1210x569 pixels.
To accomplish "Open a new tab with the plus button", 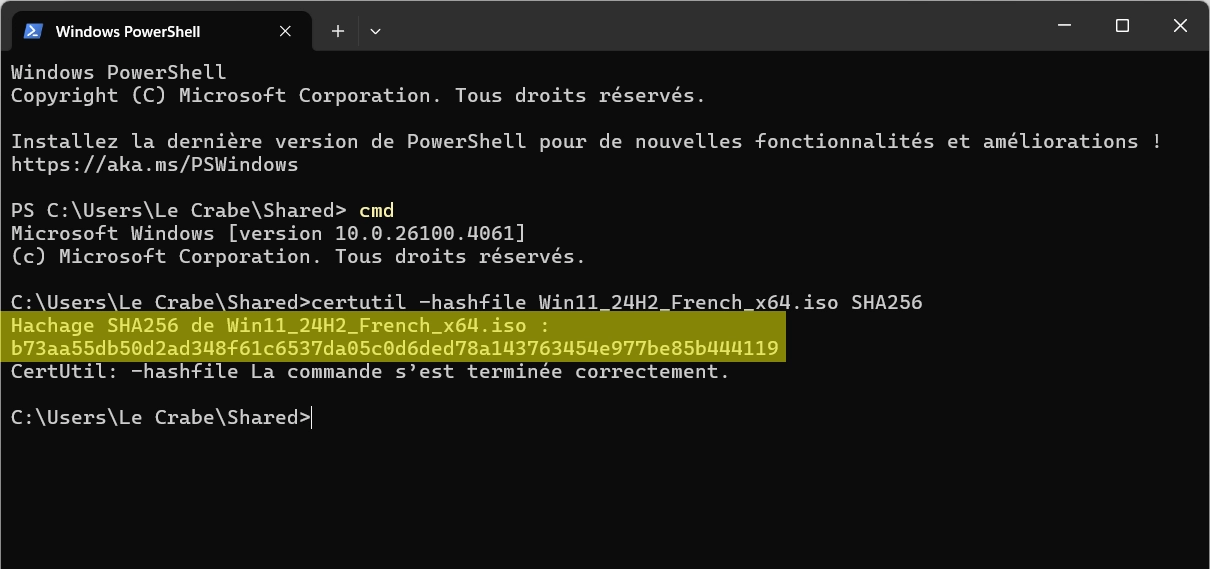I will [x=338, y=31].
